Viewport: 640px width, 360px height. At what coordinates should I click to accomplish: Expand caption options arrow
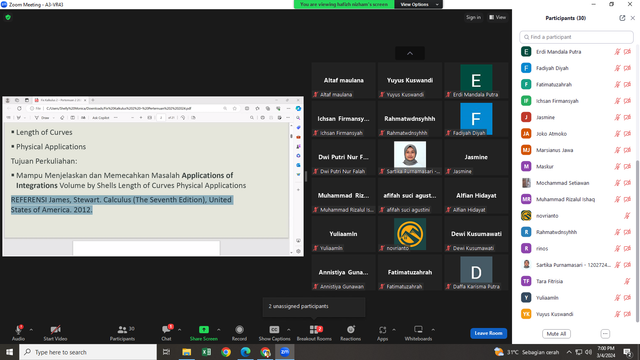tap(289, 329)
